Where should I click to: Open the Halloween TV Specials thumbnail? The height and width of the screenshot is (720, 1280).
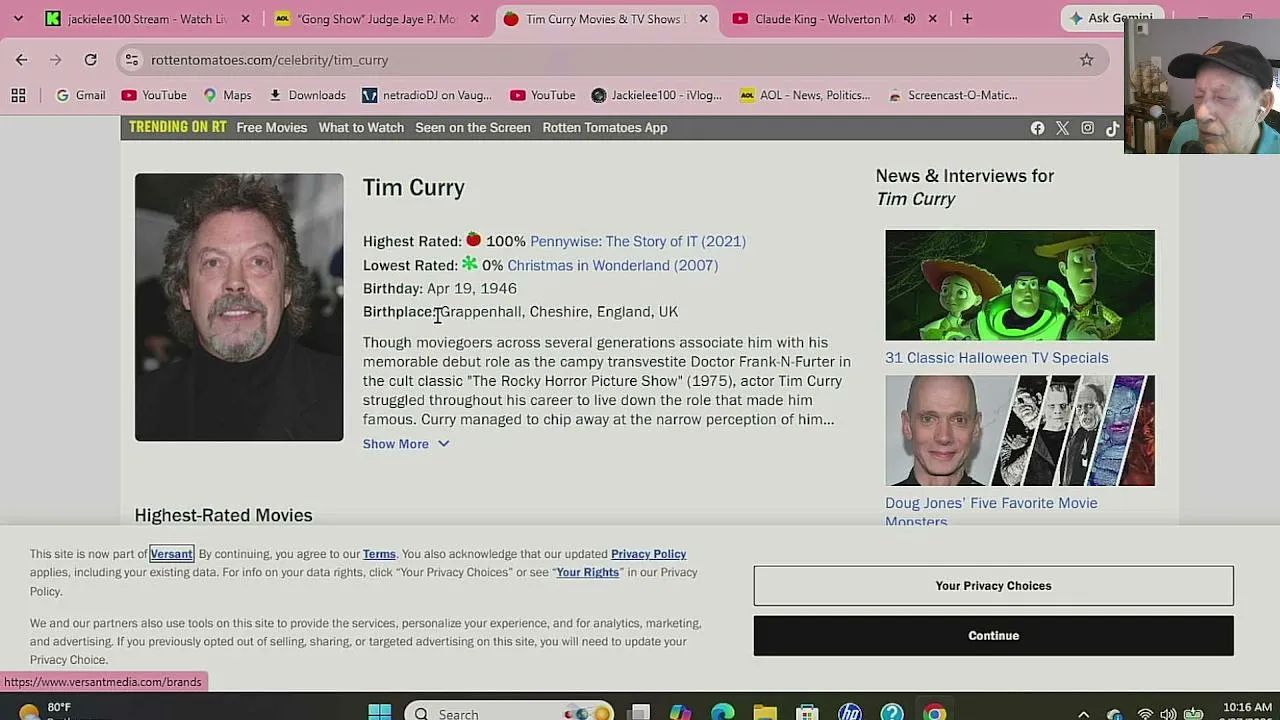1020,285
